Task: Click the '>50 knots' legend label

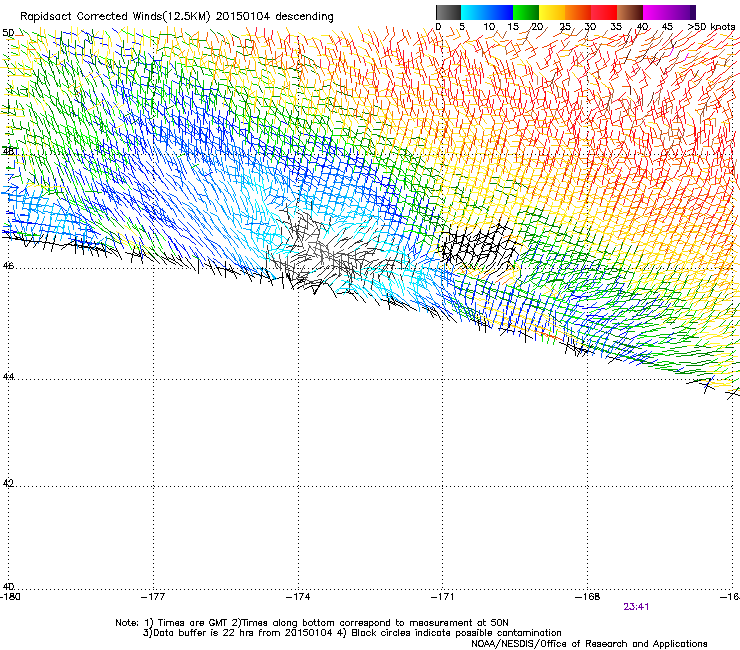Action: click(x=711, y=27)
